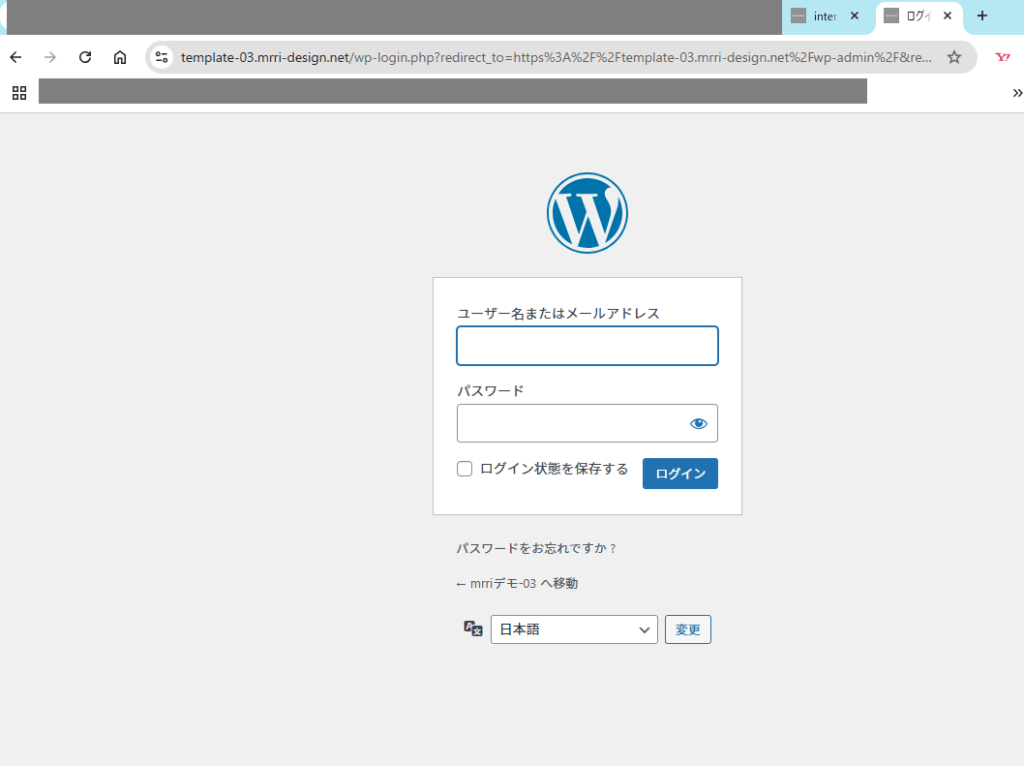Focus the username or email field
1024x766 pixels.
[587, 346]
